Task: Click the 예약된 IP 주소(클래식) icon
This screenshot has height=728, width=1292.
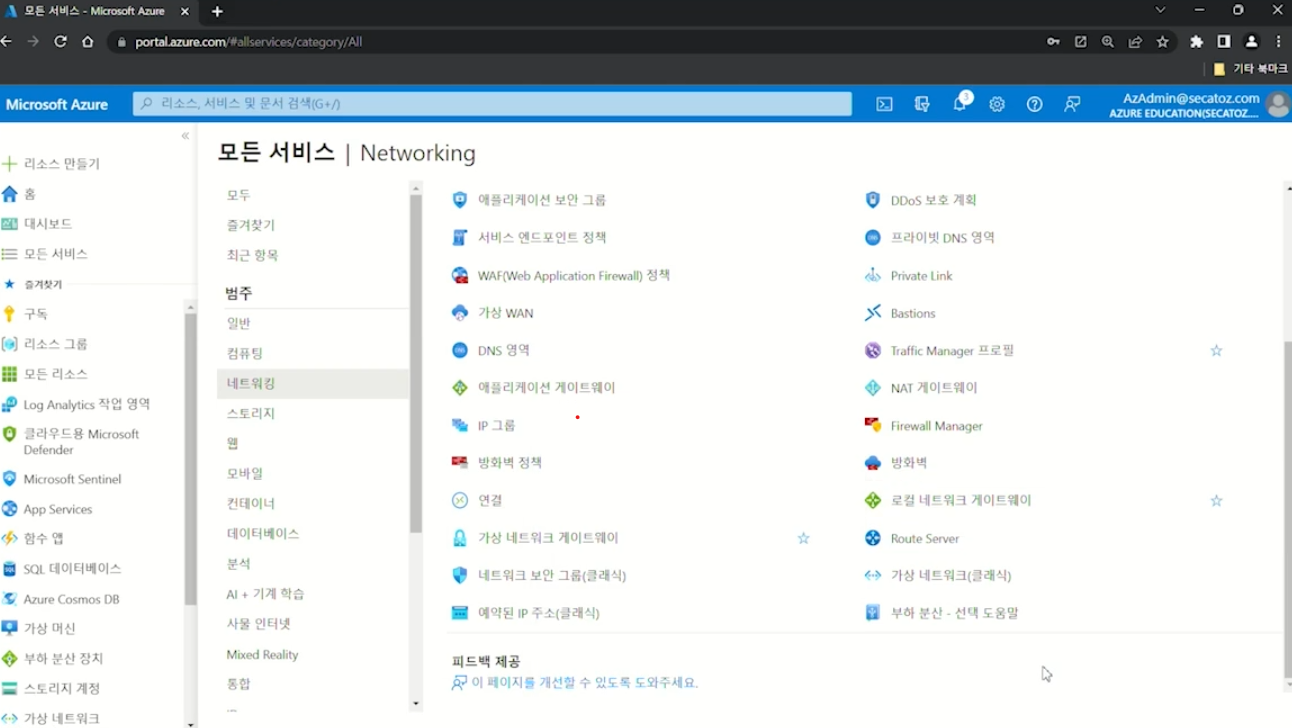Action: tap(460, 613)
